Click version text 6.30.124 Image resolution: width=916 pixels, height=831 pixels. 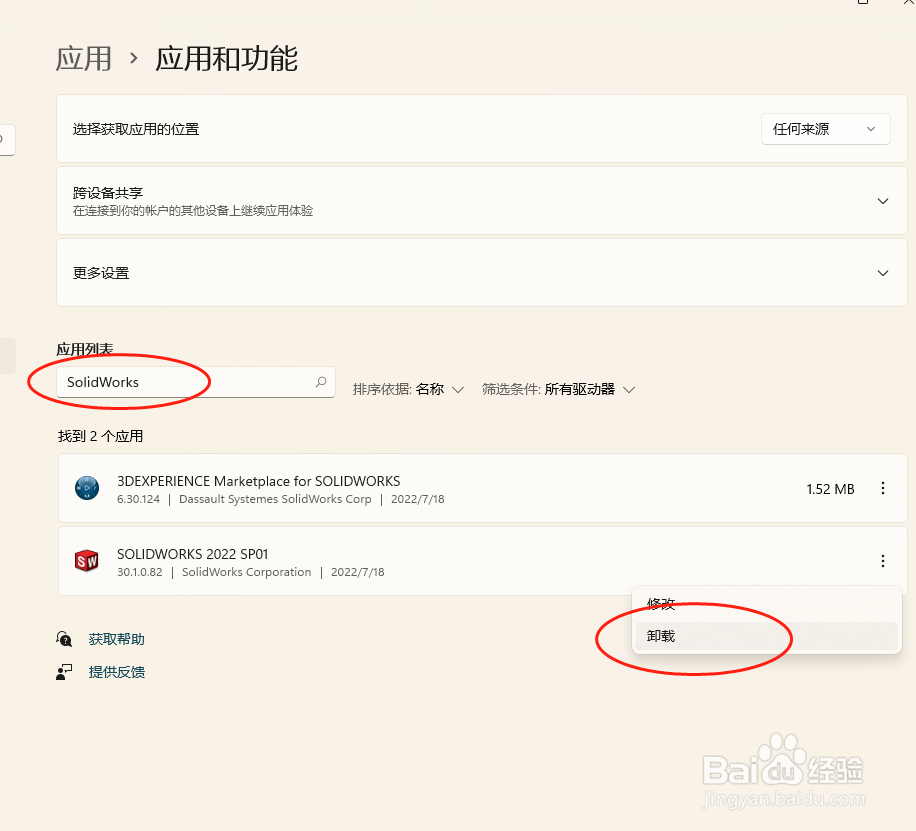[x=138, y=499]
